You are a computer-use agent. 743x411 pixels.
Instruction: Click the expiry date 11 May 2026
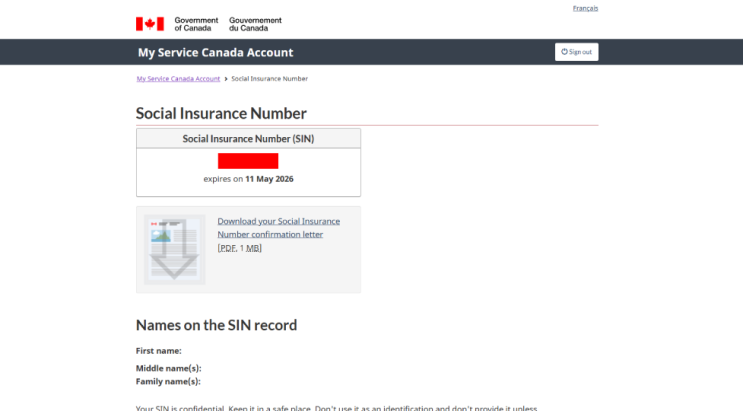click(269, 179)
